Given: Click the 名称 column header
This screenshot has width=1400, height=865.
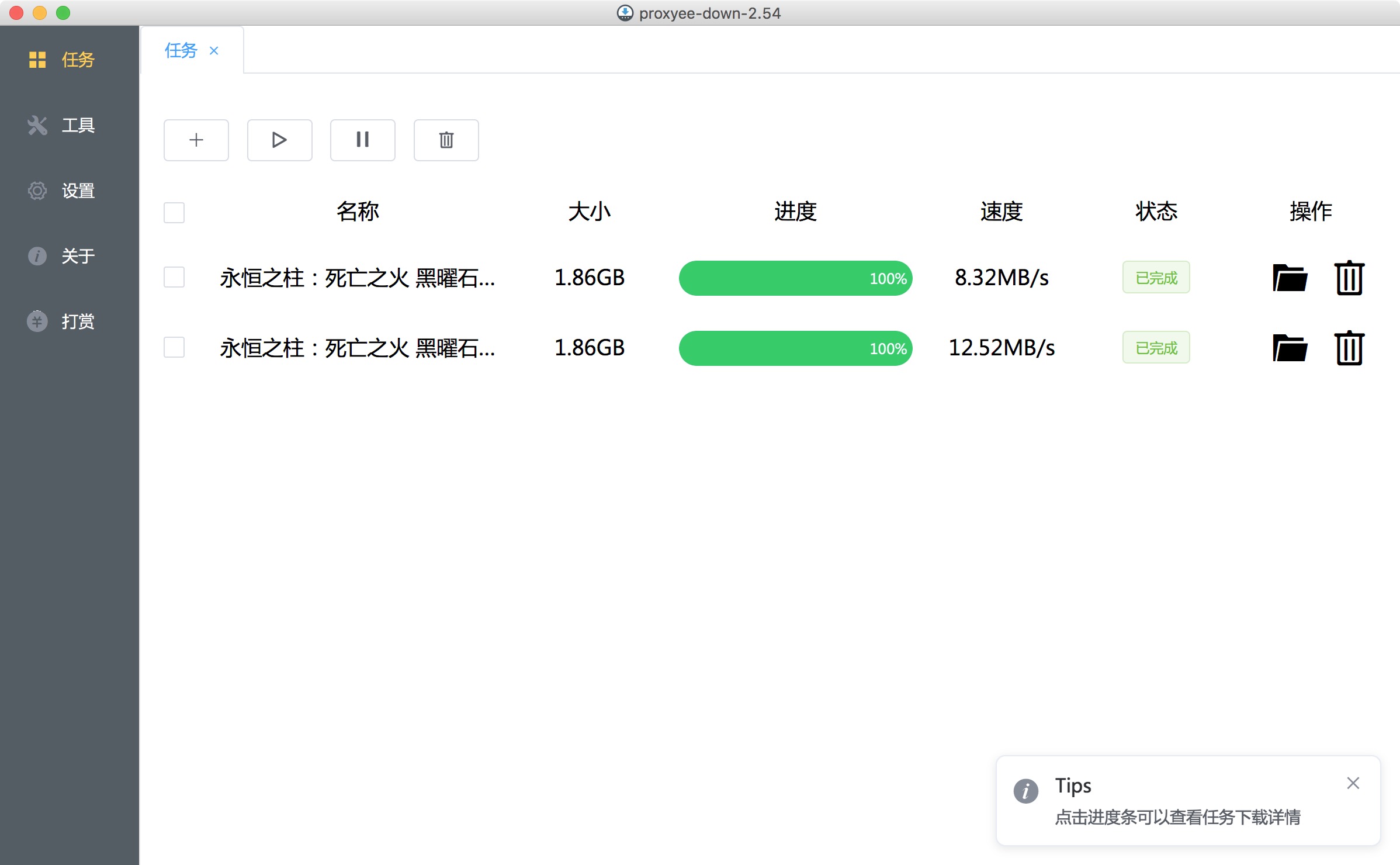Looking at the screenshot, I should [358, 212].
